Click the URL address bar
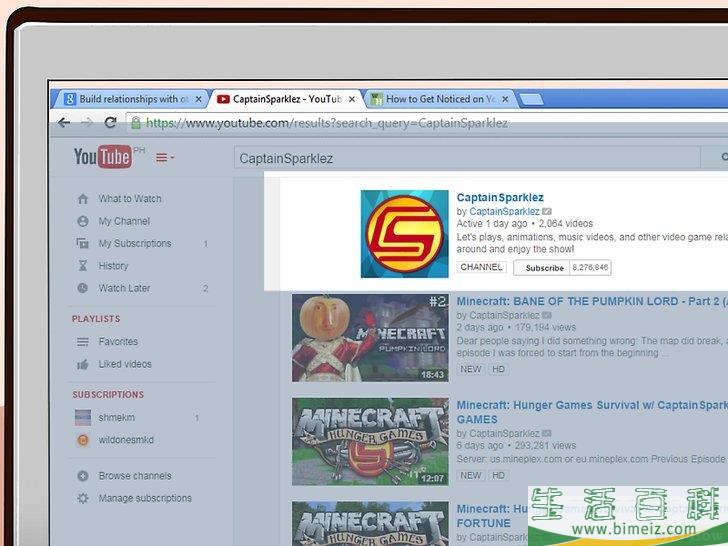The image size is (728, 546). coord(427,123)
